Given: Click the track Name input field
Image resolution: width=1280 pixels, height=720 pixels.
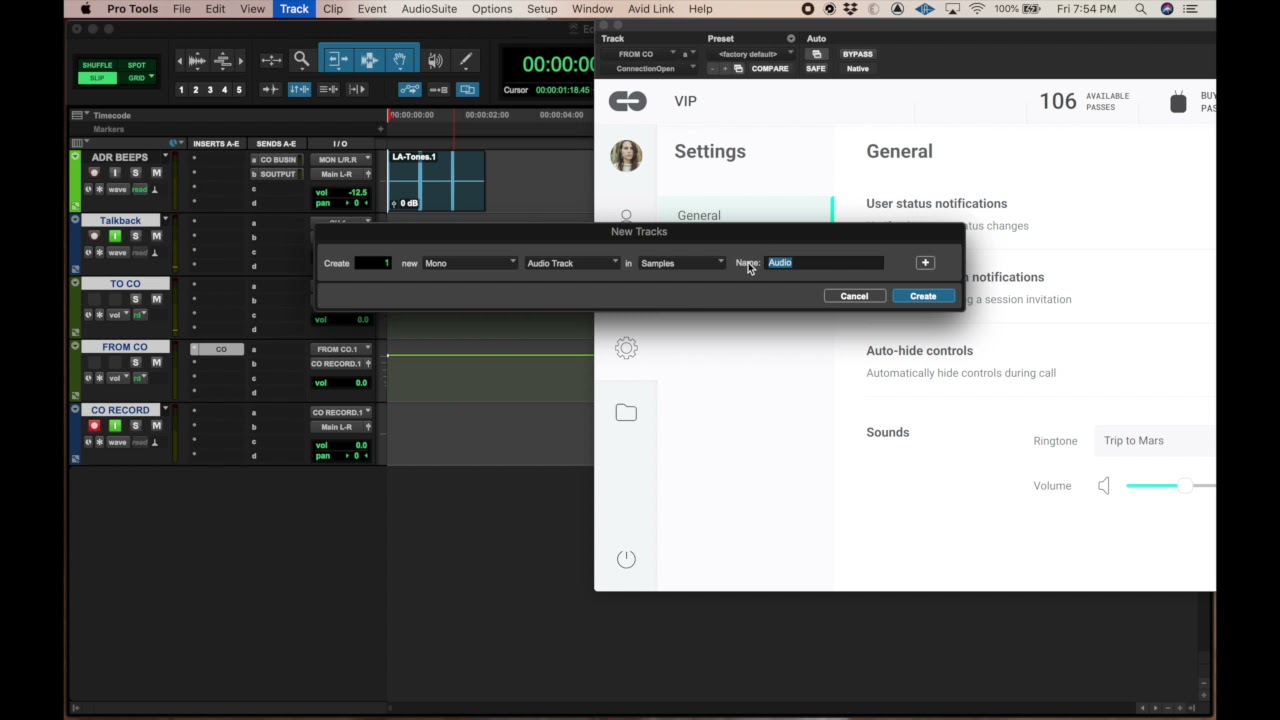Looking at the screenshot, I should (825, 263).
